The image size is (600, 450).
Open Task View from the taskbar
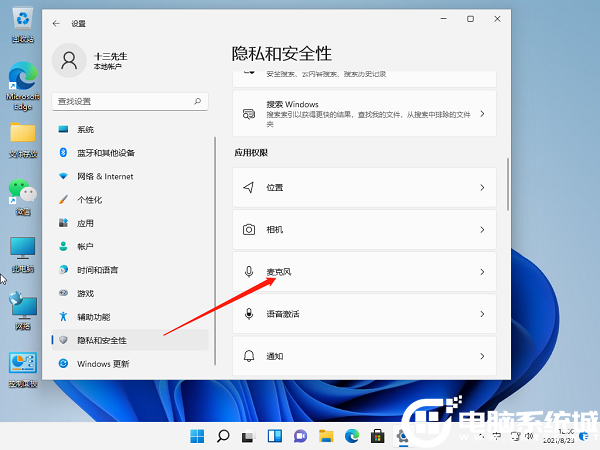[x=249, y=436]
